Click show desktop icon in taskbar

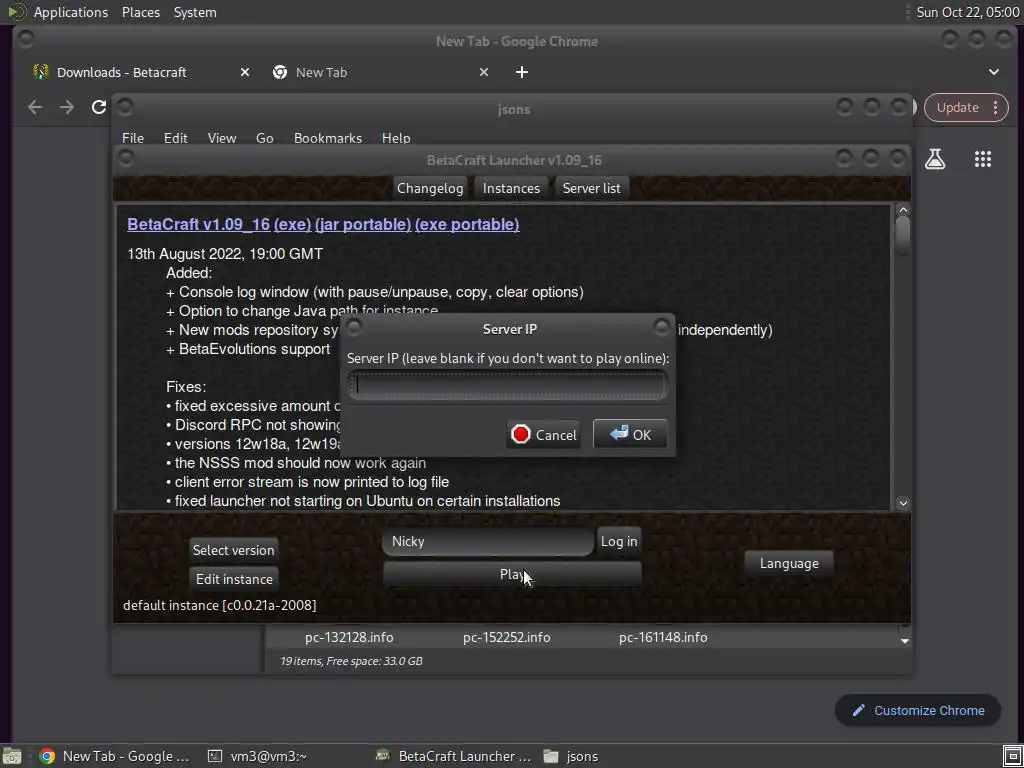point(12,756)
